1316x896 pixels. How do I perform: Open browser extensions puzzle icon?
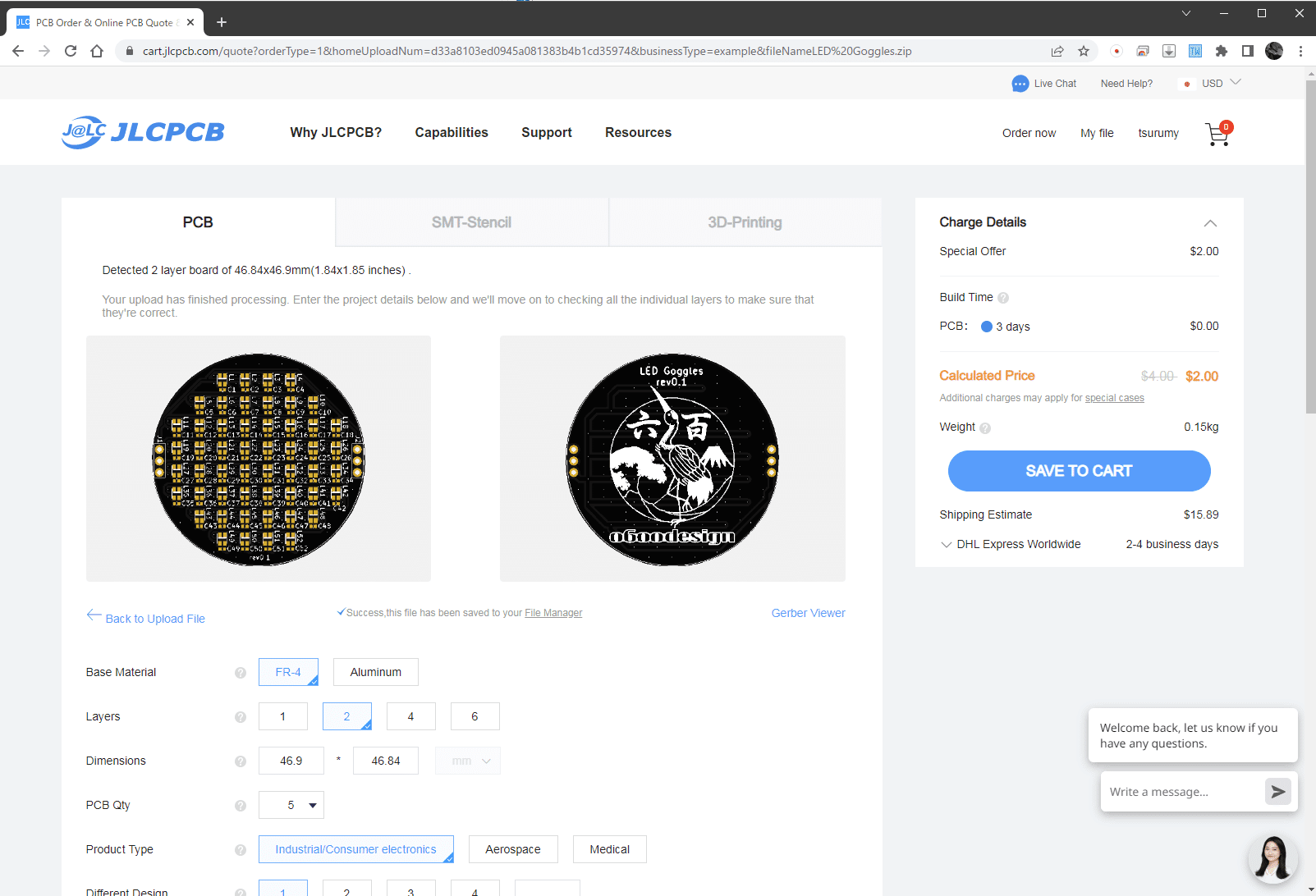pyautogui.click(x=1222, y=51)
